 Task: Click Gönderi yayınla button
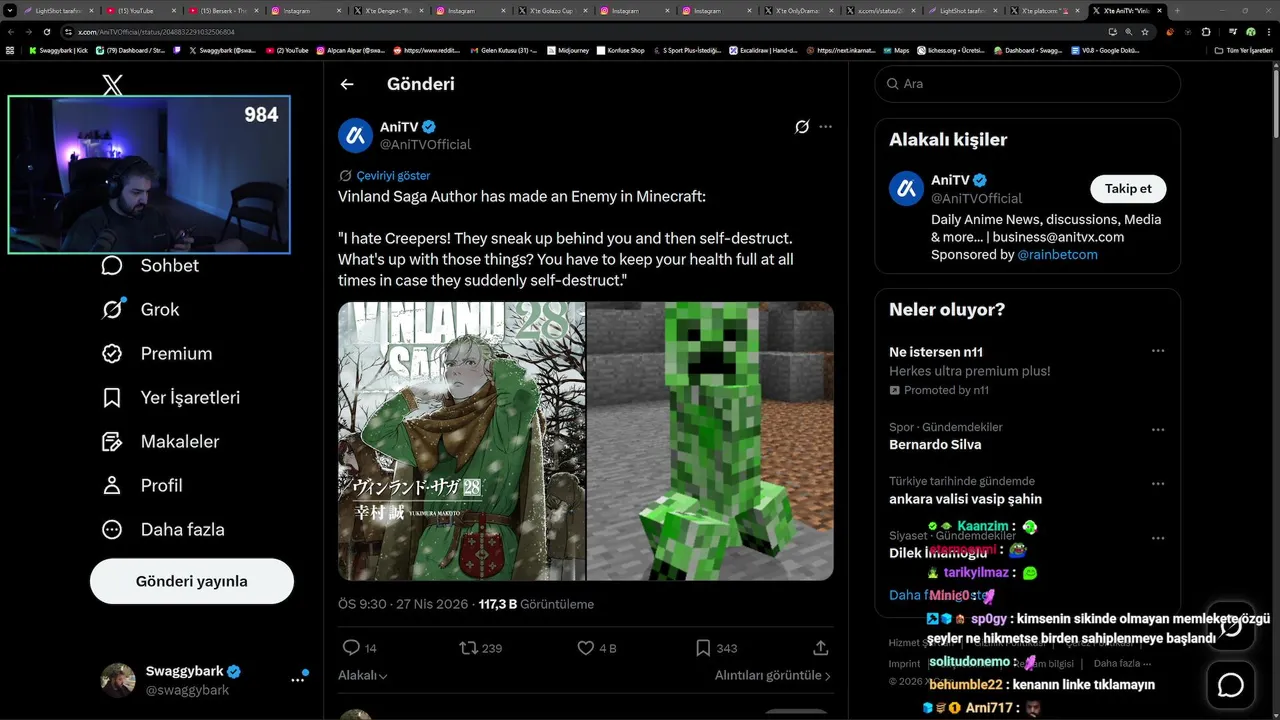(x=192, y=581)
